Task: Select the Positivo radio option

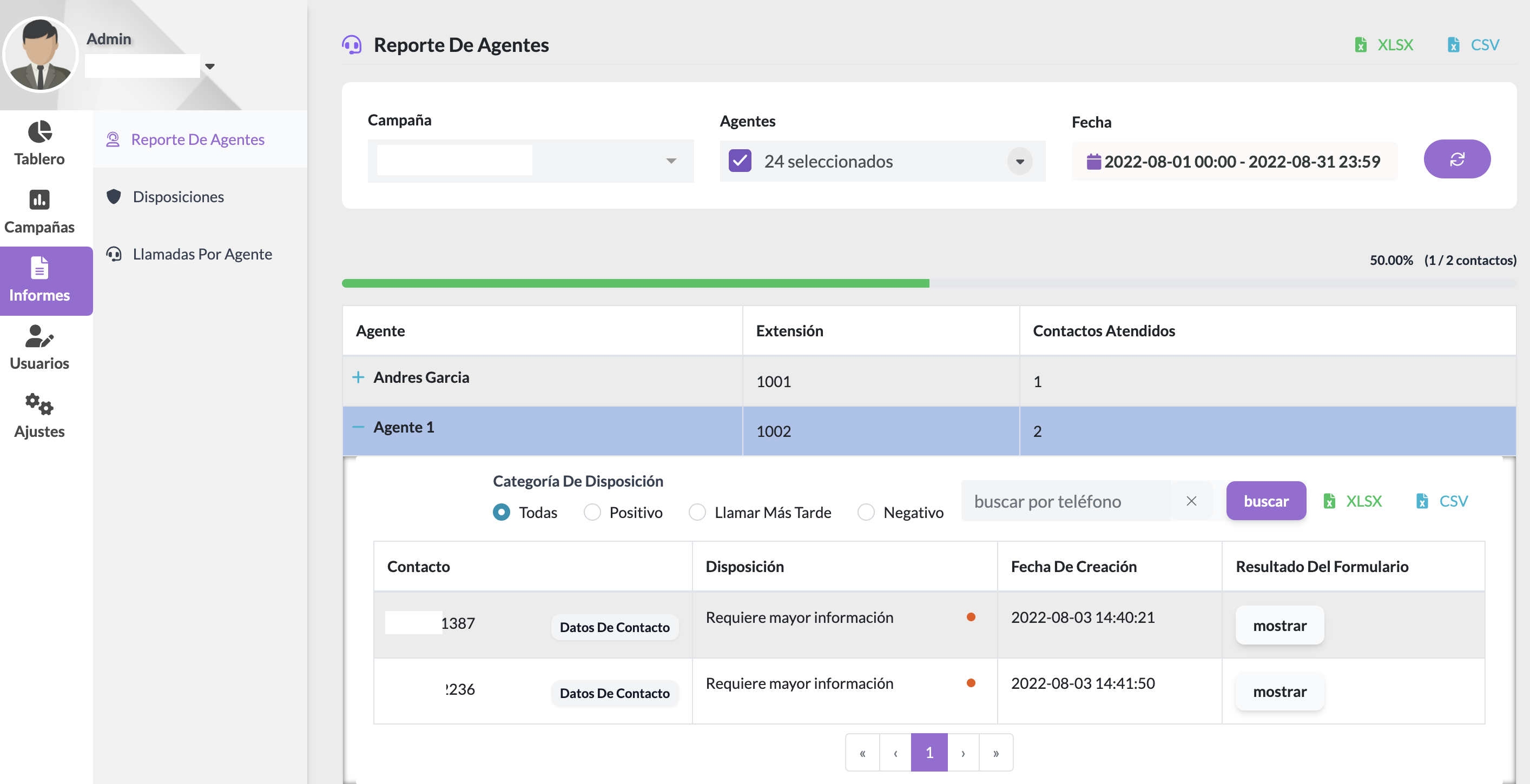Action: (592, 512)
